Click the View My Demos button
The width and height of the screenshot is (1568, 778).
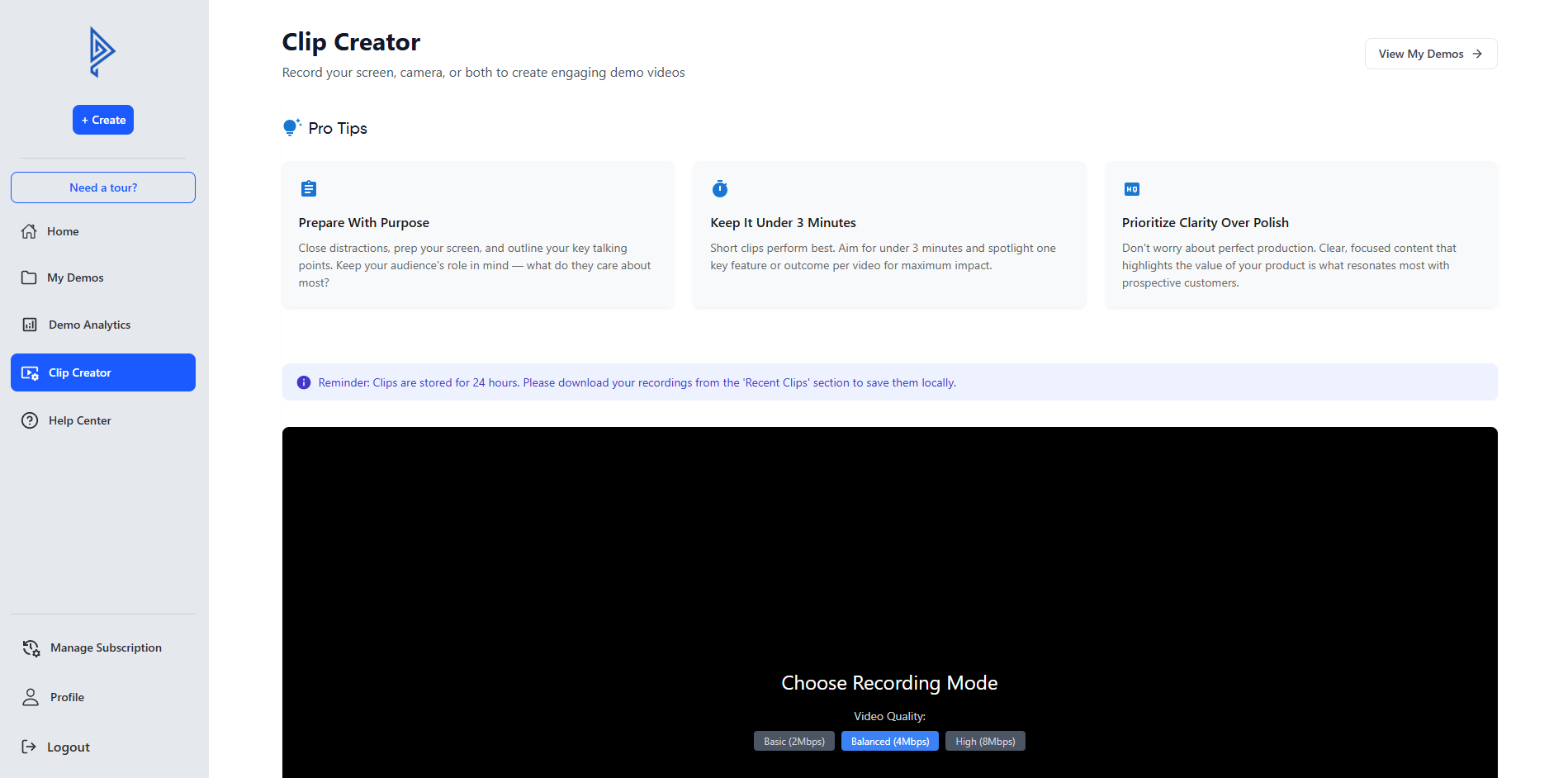click(x=1431, y=54)
